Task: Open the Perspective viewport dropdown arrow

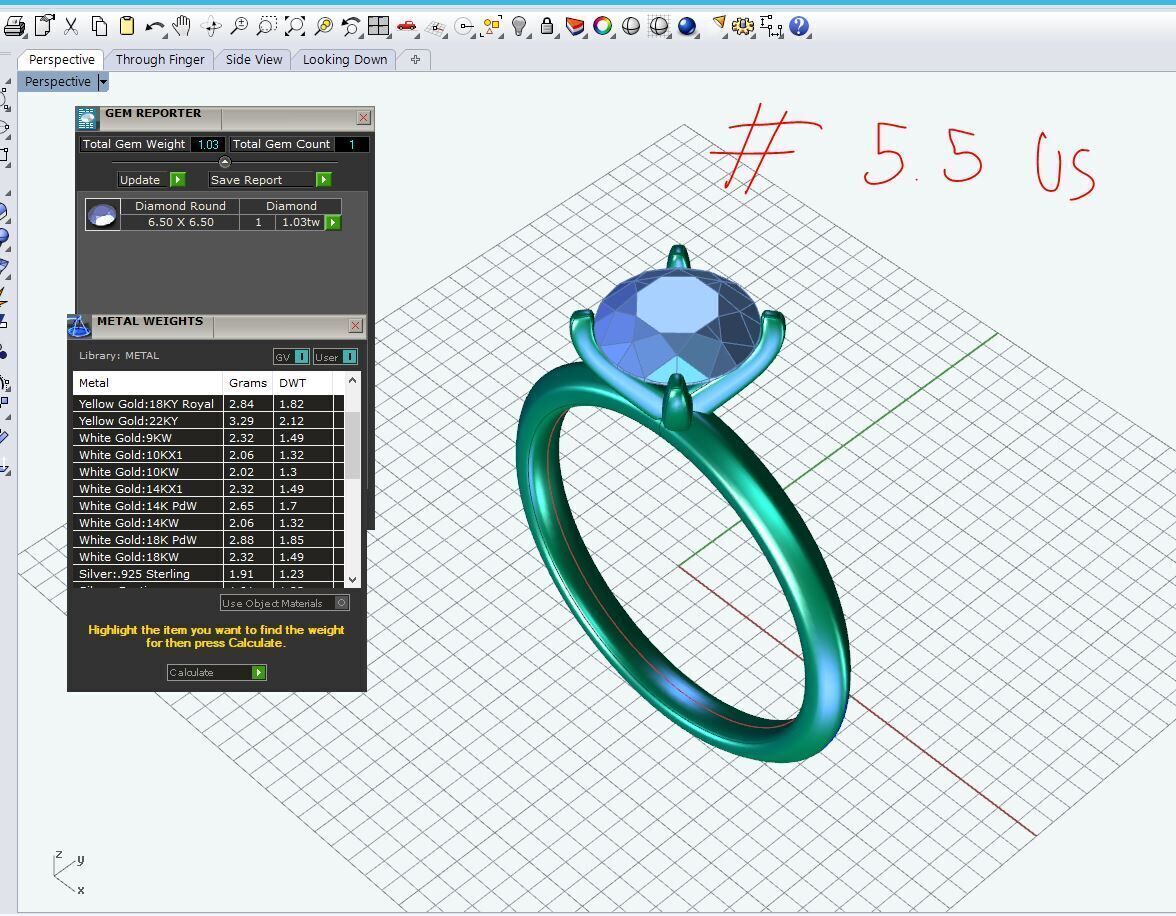Action: coord(104,82)
